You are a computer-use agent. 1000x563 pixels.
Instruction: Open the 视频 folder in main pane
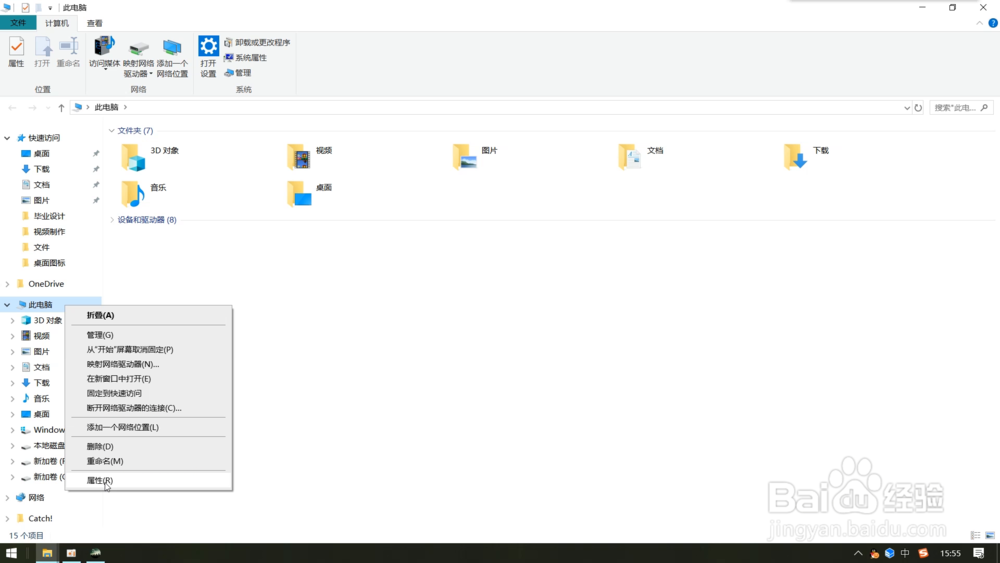[x=298, y=157]
